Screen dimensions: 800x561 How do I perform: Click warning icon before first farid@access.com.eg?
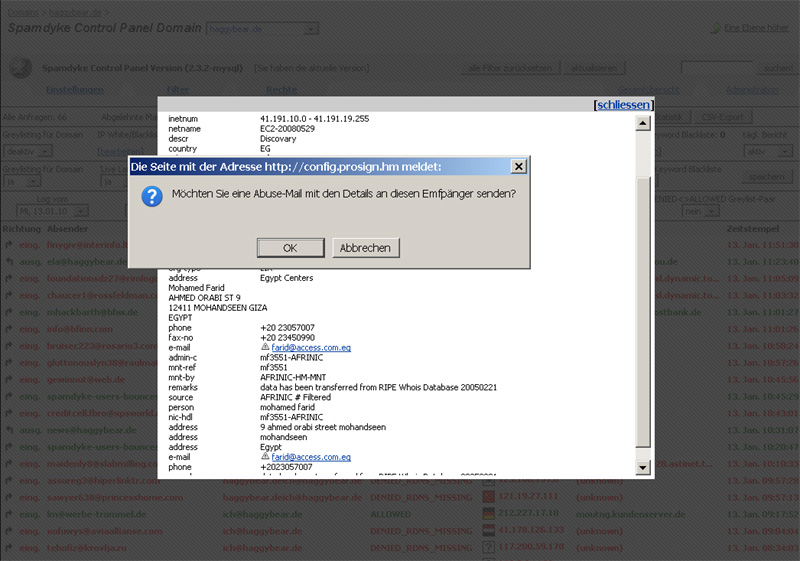265,347
